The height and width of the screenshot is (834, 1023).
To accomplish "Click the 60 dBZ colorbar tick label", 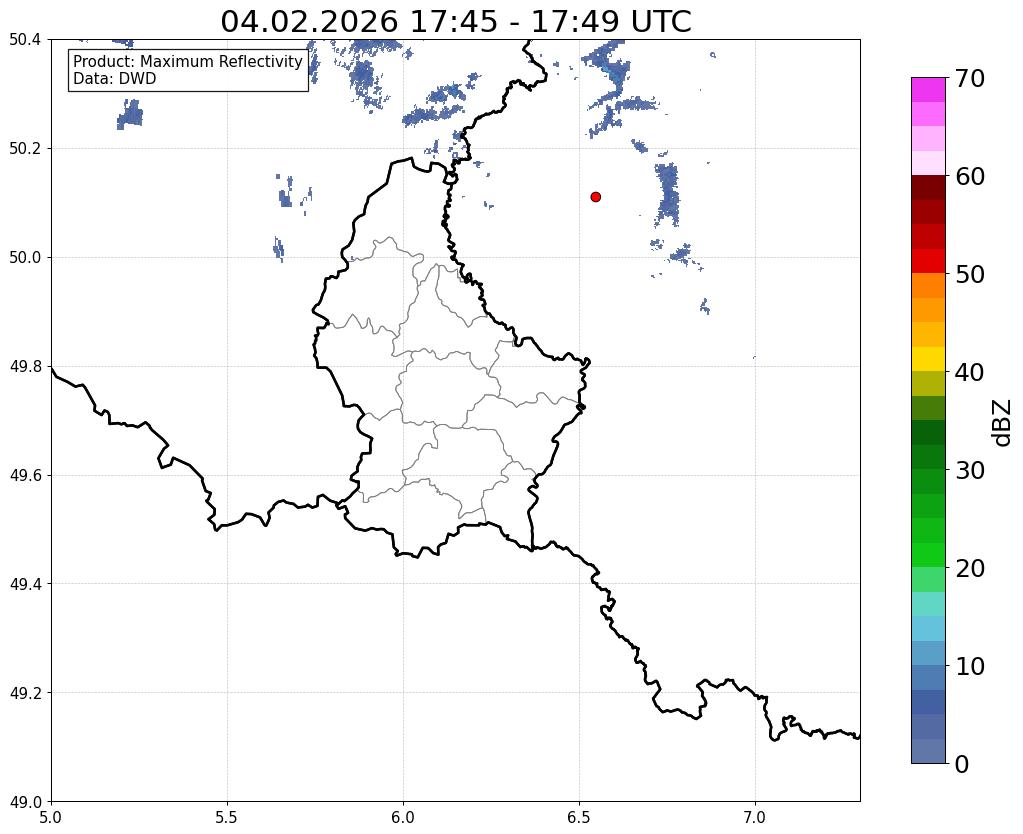I will 970,176.
